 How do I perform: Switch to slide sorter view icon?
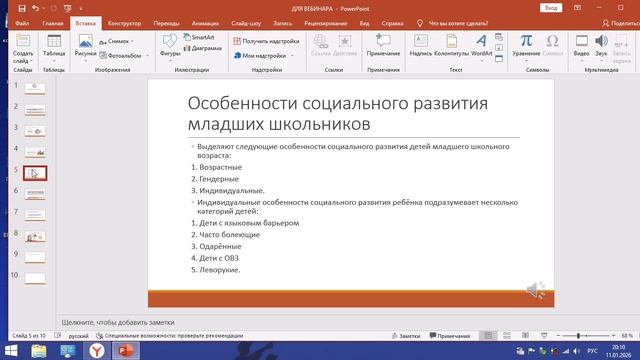tap(507, 336)
